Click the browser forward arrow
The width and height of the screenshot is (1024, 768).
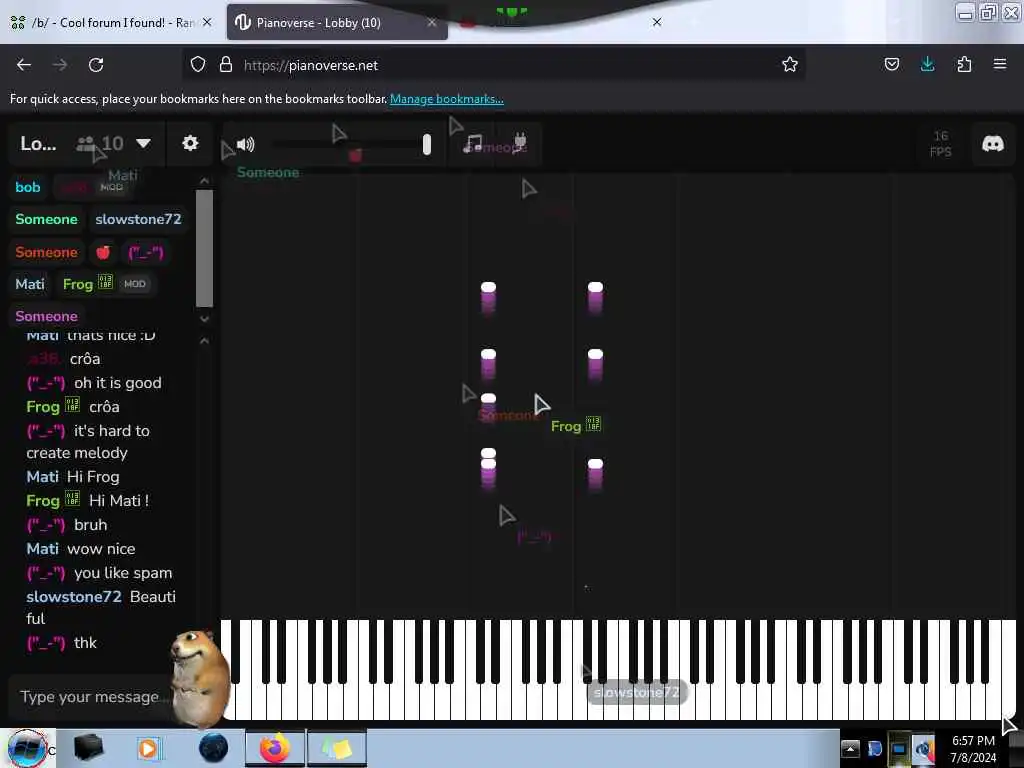click(59, 65)
